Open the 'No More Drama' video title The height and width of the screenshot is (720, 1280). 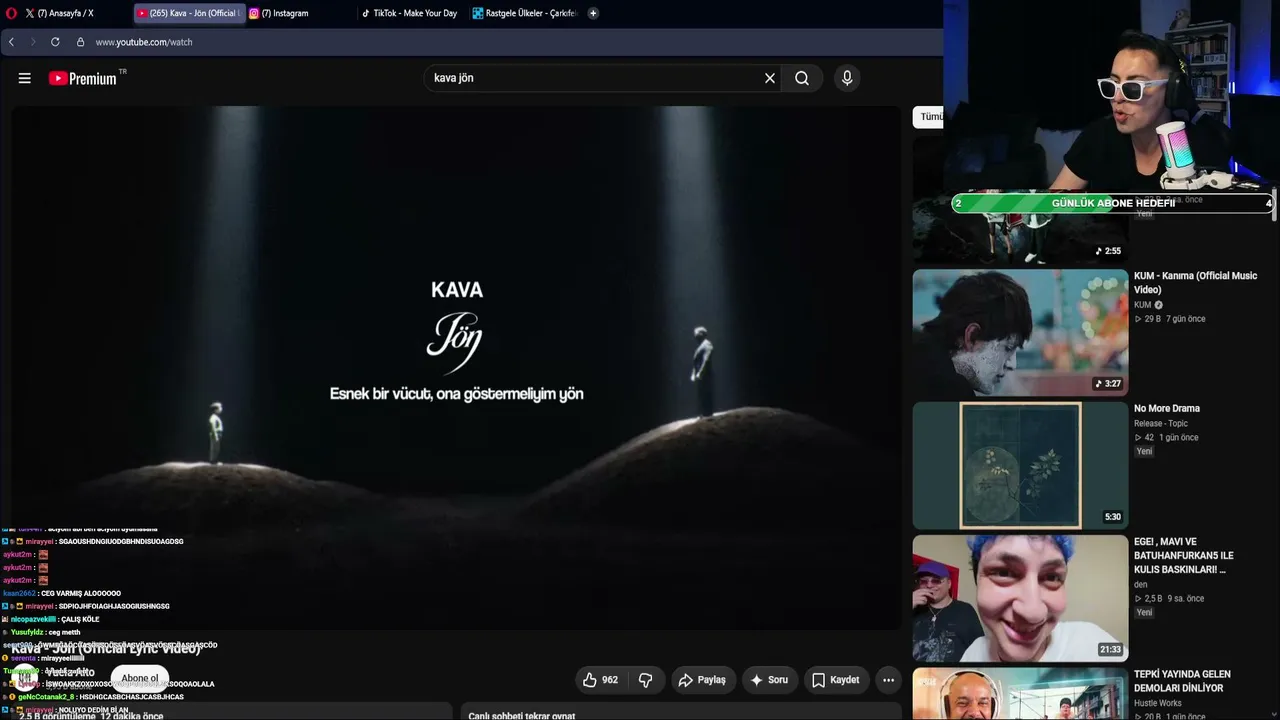pos(1167,408)
